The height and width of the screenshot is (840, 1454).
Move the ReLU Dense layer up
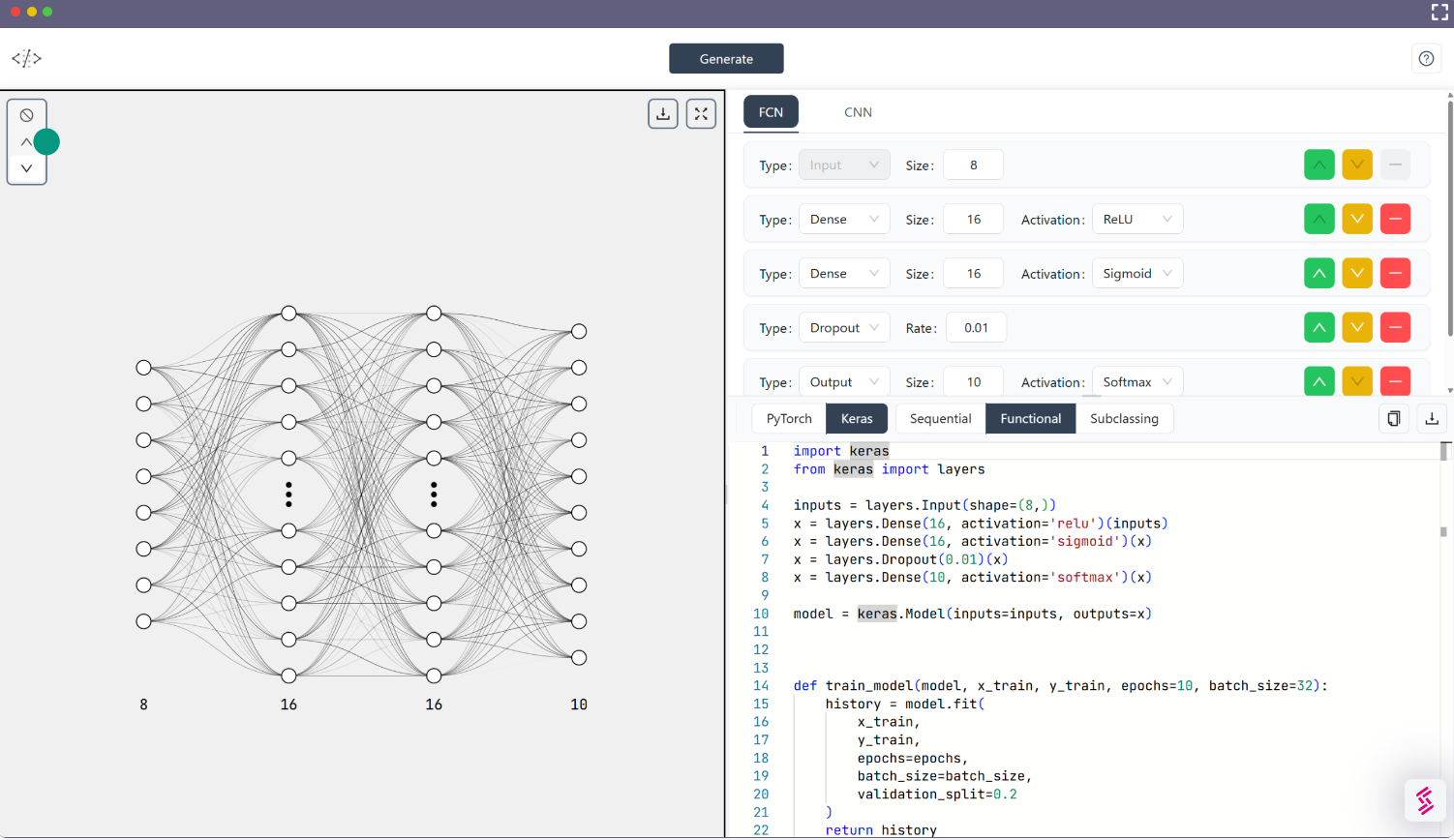1318,220
